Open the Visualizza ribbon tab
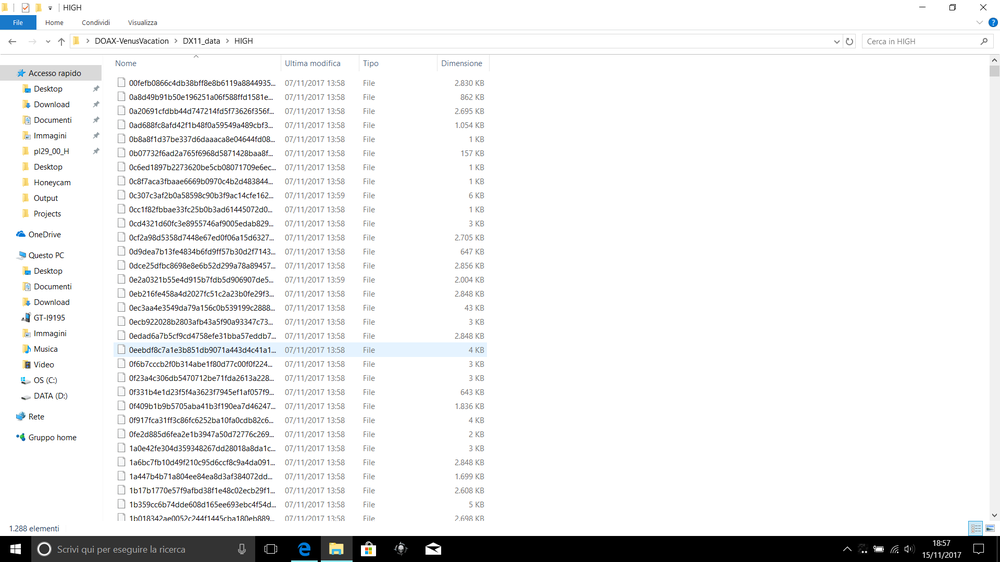Viewport: 1000px width, 562px height. [x=142, y=22]
